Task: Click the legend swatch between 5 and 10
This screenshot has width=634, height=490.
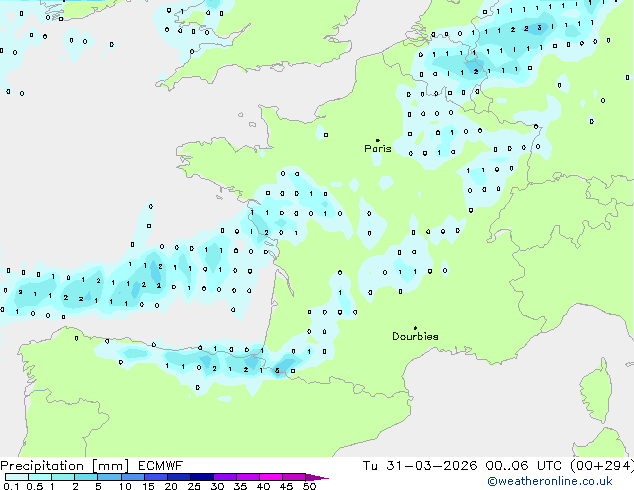Action: [109, 477]
